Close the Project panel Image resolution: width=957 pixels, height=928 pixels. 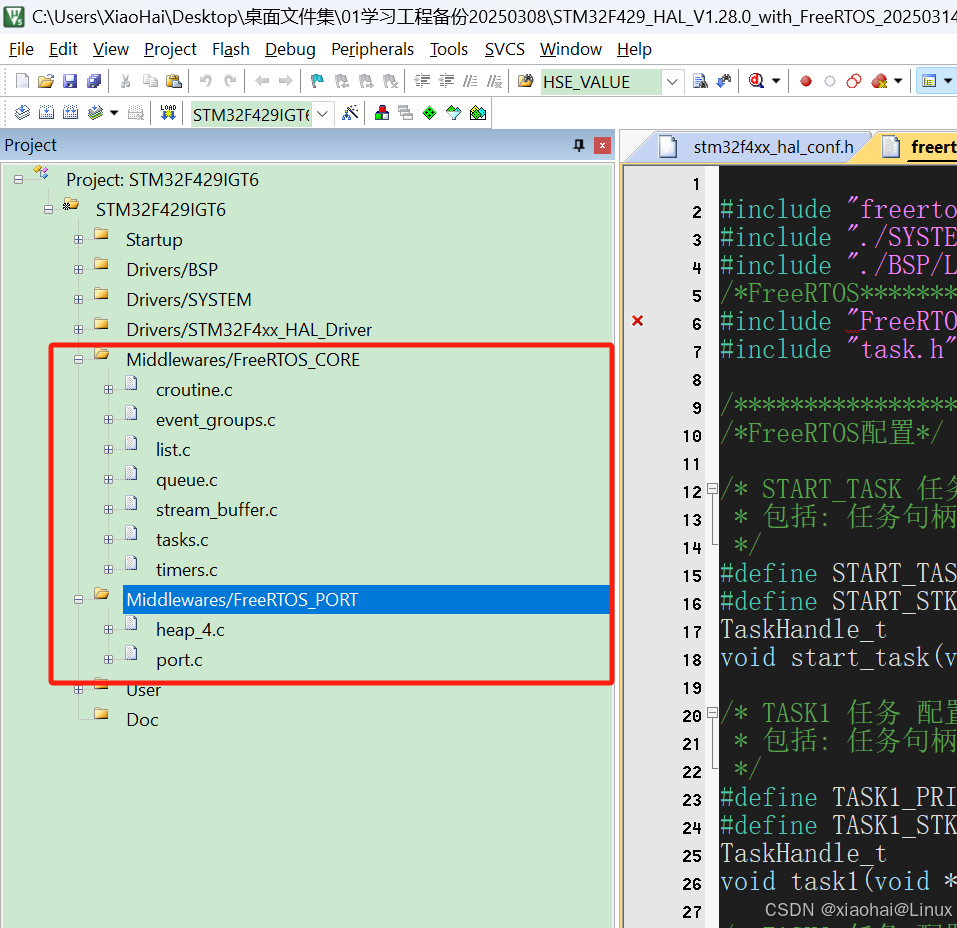coord(602,145)
